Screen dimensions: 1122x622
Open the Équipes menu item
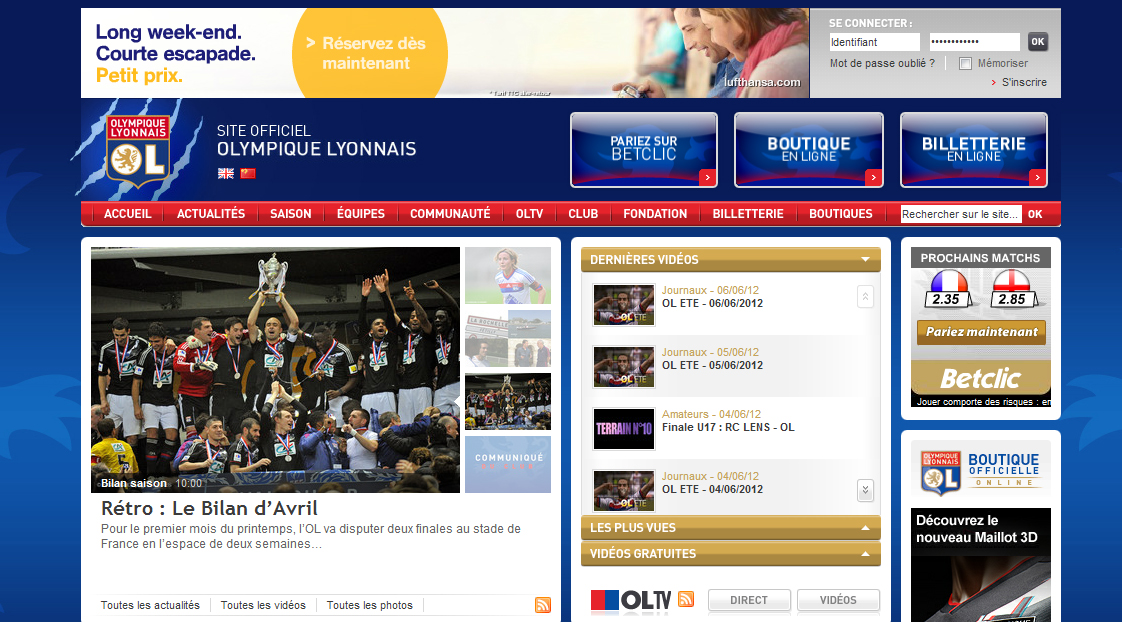pos(361,214)
